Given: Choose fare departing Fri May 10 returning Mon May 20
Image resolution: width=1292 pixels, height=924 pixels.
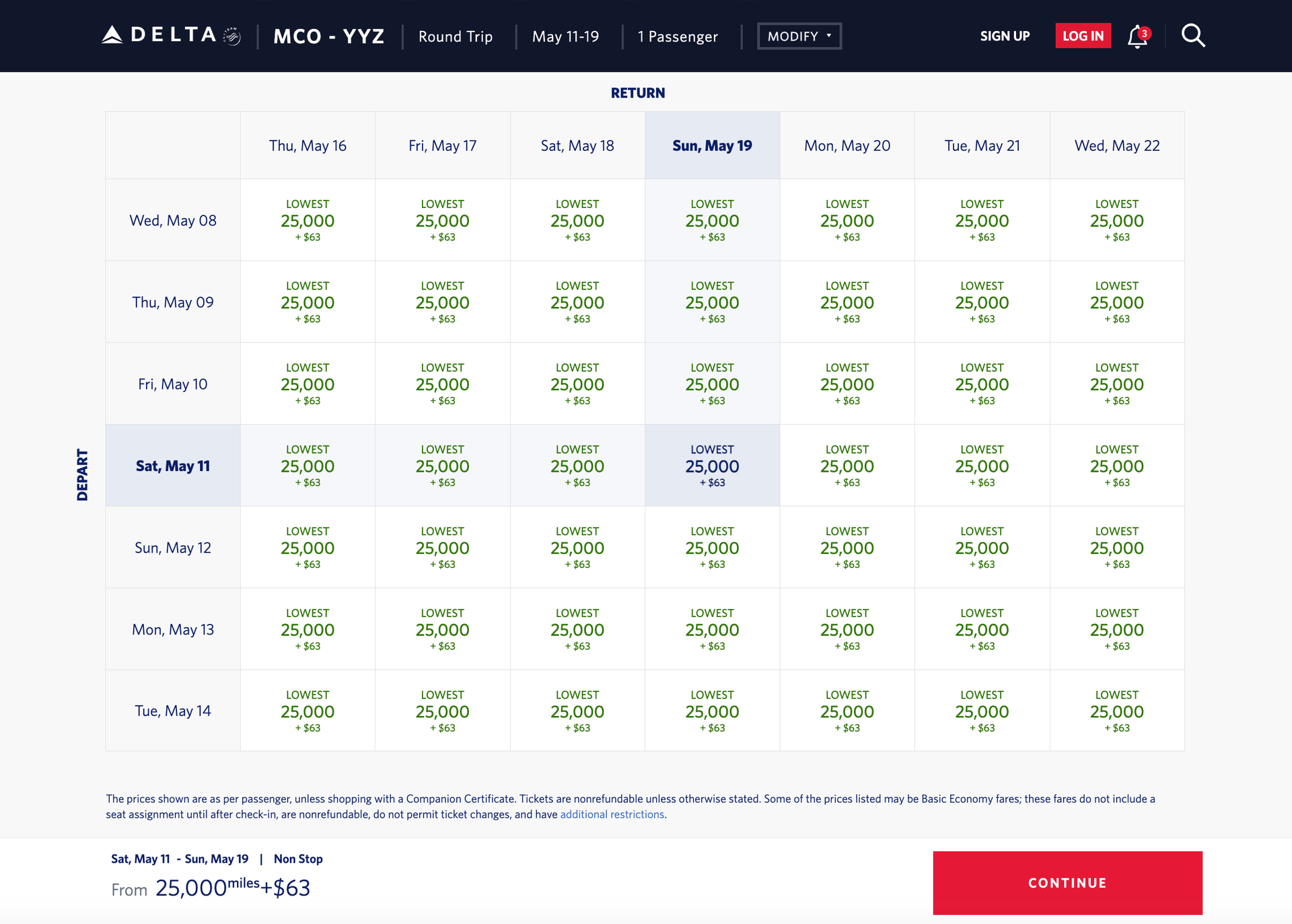Looking at the screenshot, I should (847, 383).
